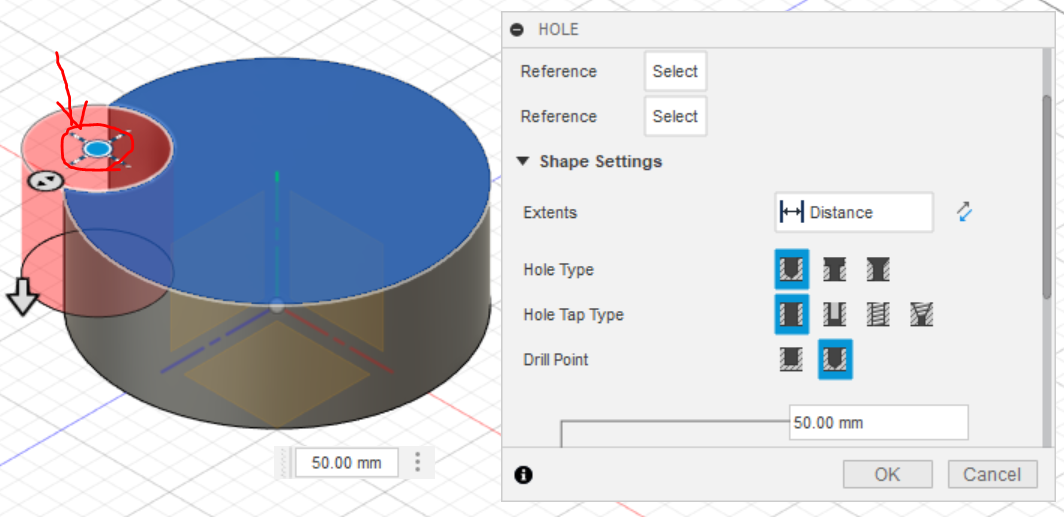Select the Angle drill point option
The height and width of the screenshot is (517, 1064).
835,359
